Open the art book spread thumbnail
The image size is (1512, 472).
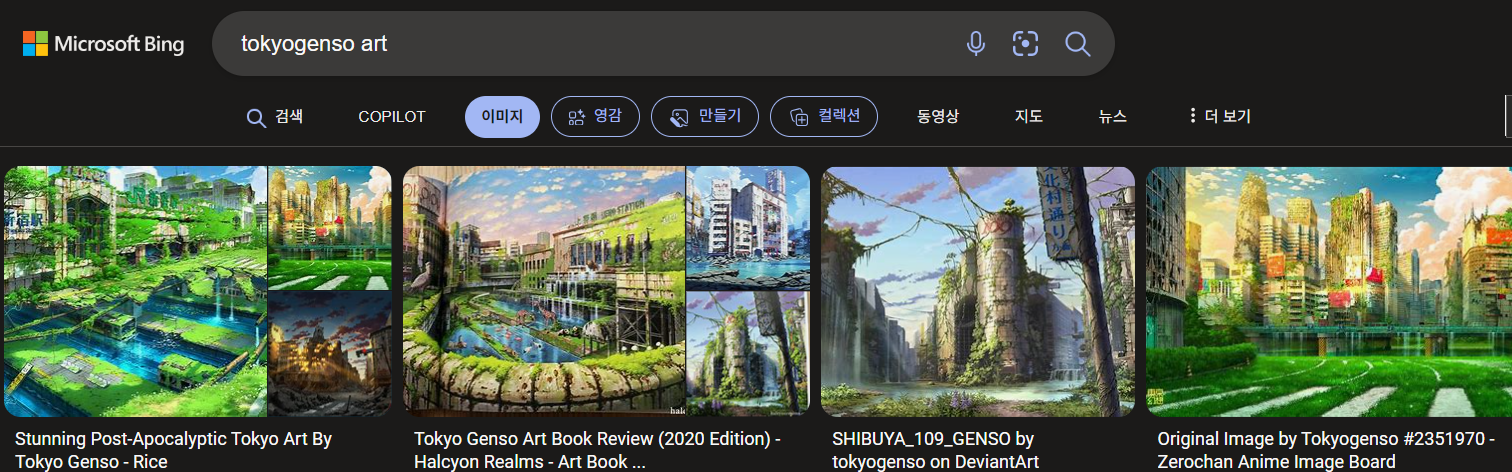[x=544, y=291]
